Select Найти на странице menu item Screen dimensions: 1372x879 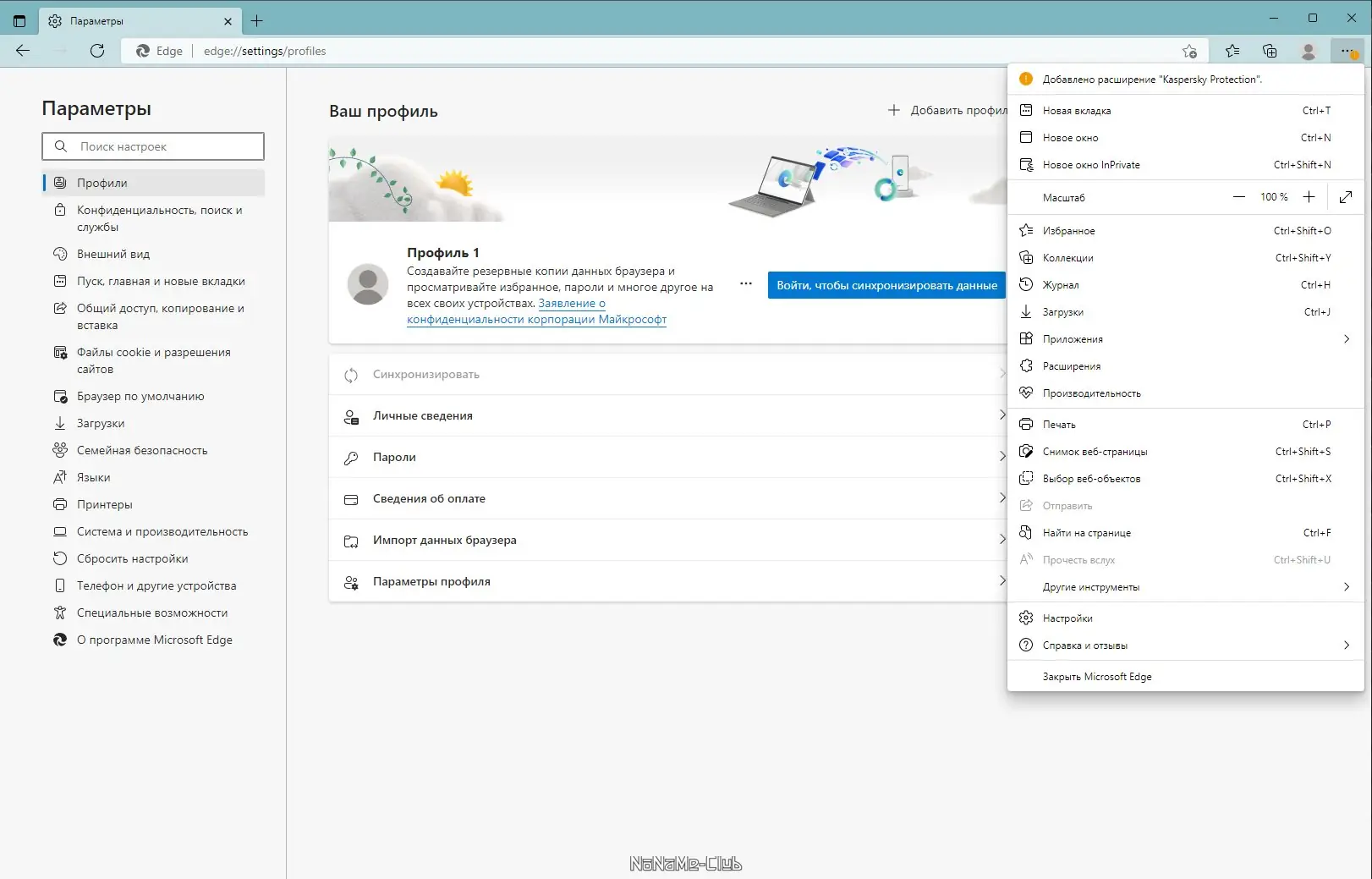(1186, 532)
